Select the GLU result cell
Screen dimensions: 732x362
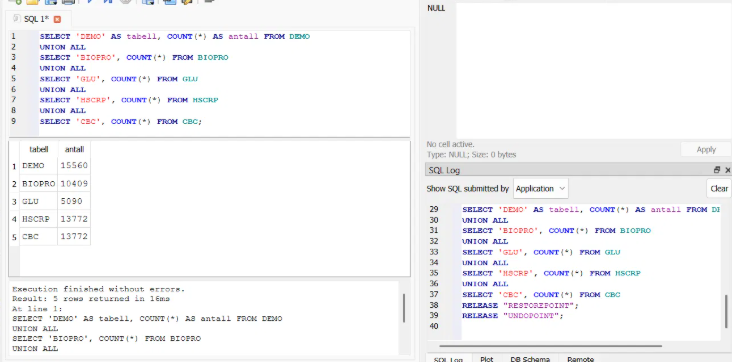pos(39,201)
